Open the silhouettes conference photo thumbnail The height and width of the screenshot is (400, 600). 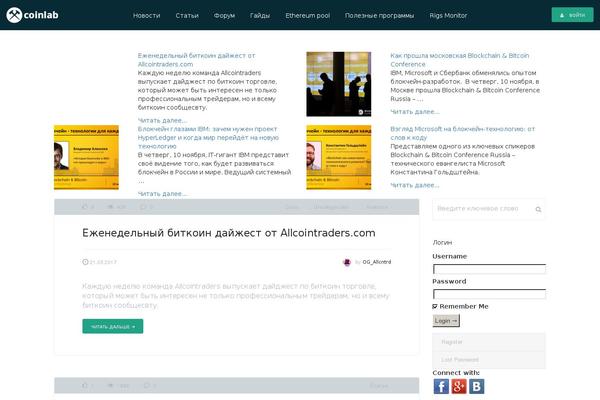click(x=339, y=84)
